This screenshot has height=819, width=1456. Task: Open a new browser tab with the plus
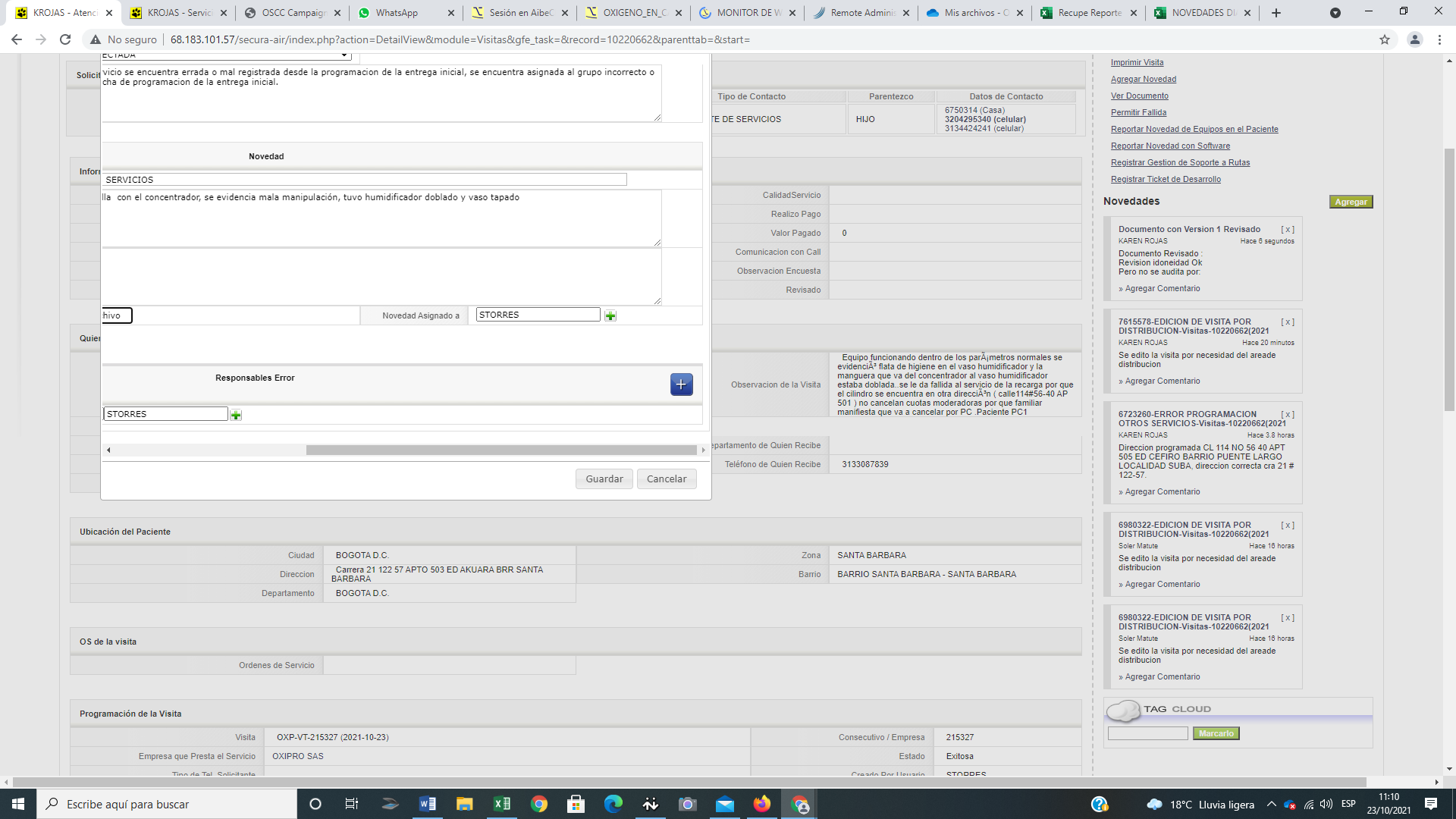coord(1276,13)
